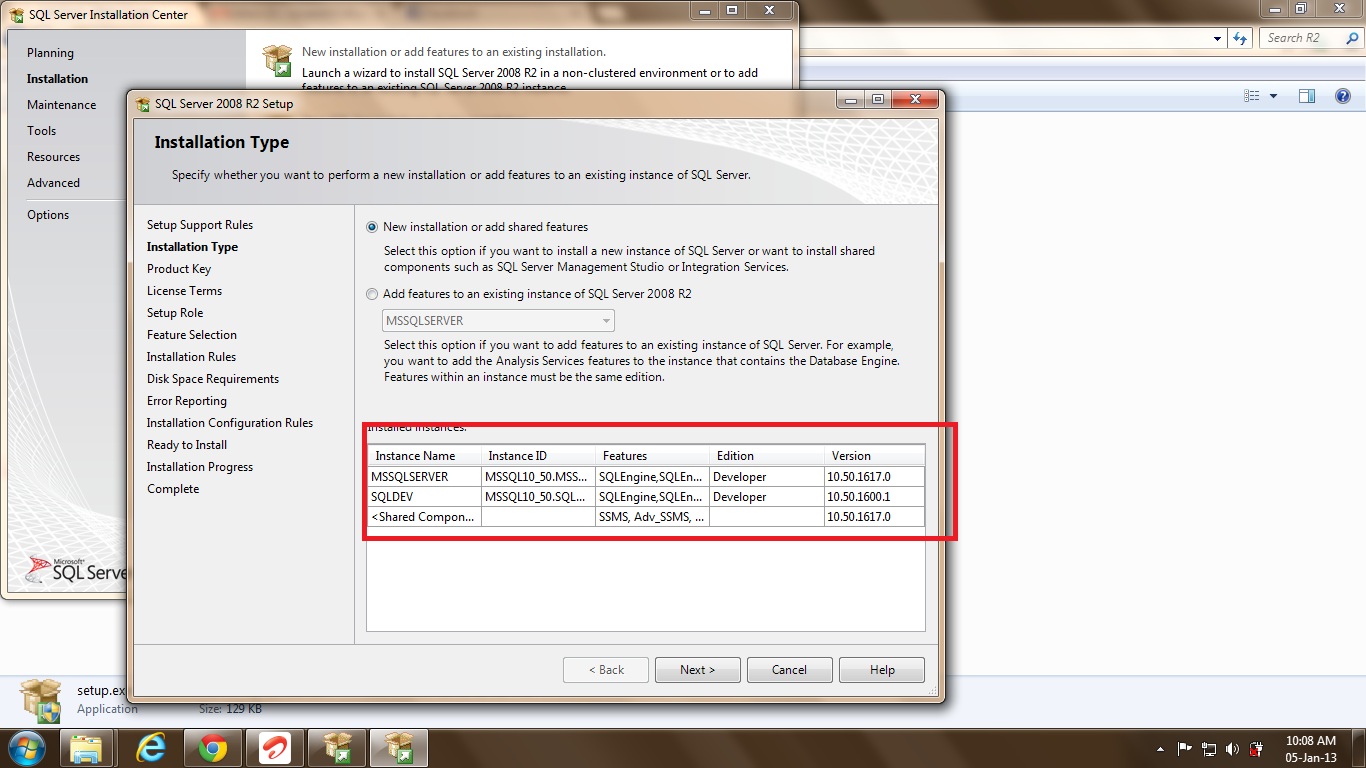Click the change view icon in Explorer
This screenshot has height=768, width=1366.
(x=1252, y=96)
